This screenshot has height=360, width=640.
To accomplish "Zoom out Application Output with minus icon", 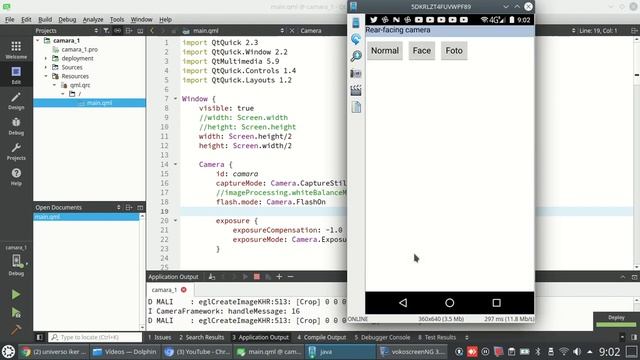I will tap(291, 277).
